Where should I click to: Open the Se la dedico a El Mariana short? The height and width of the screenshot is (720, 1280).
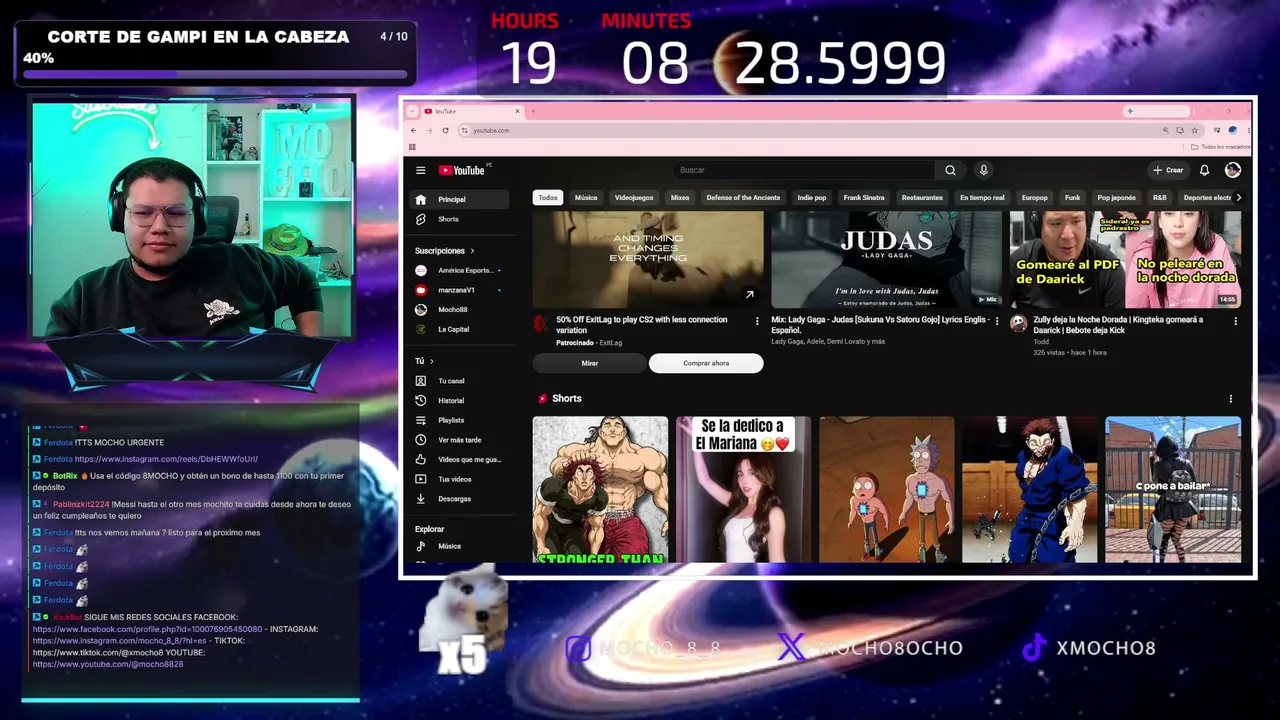[x=743, y=489]
